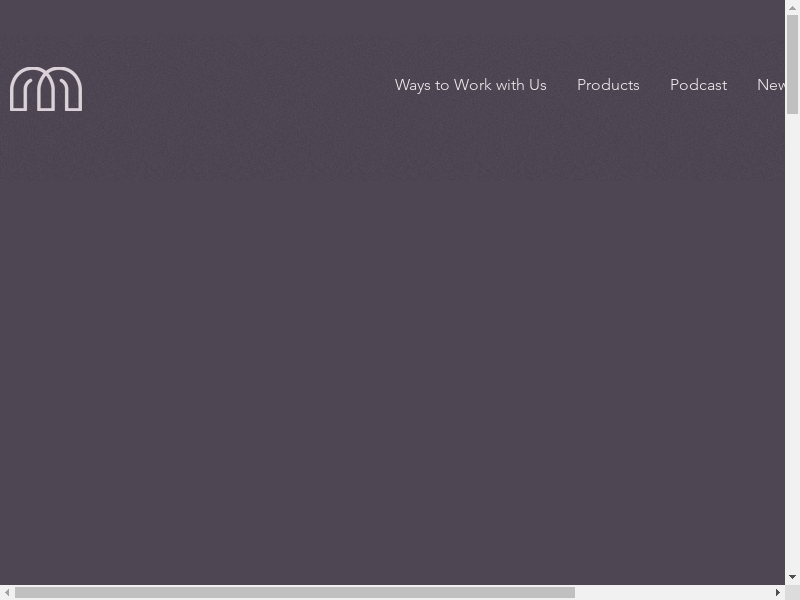The image size is (800, 600).
Task: Select the word Products in the header
Action: point(608,85)
